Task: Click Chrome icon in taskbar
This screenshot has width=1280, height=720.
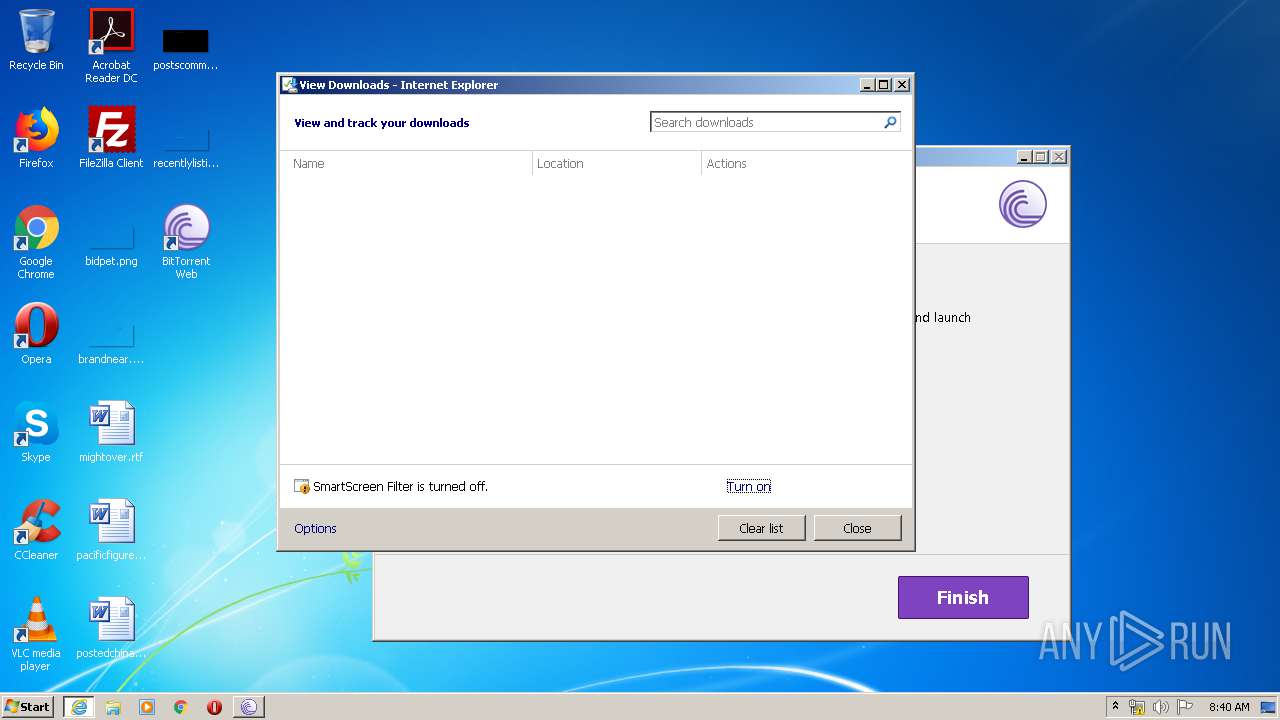Action: pyautogui.click(x=181, y=707)
